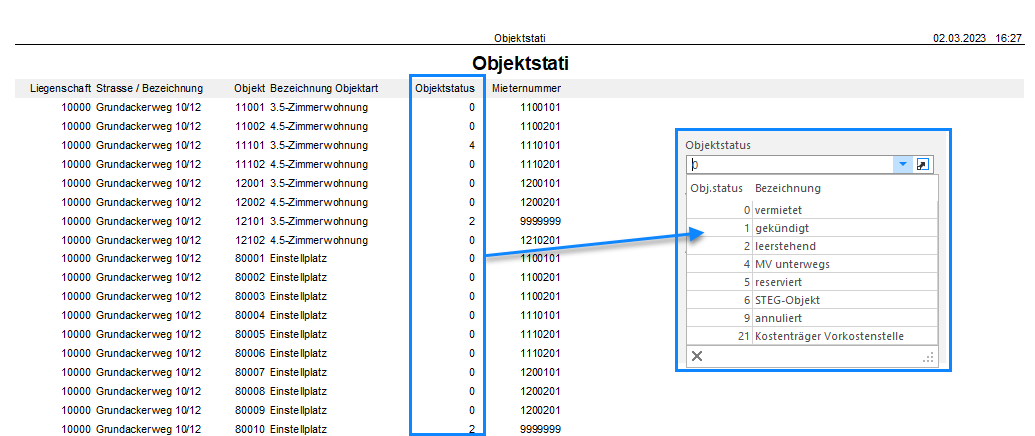This screenshot has height=436, width=1035.
Task: Click status value 2 in object 12101 row
Action: (472, 221)
